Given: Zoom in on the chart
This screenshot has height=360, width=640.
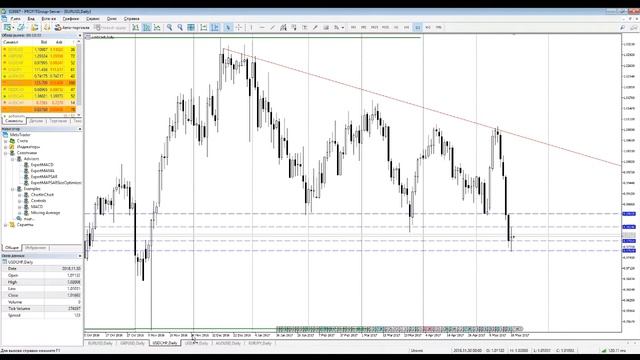Looking at the screenshot, I should 169,27.
